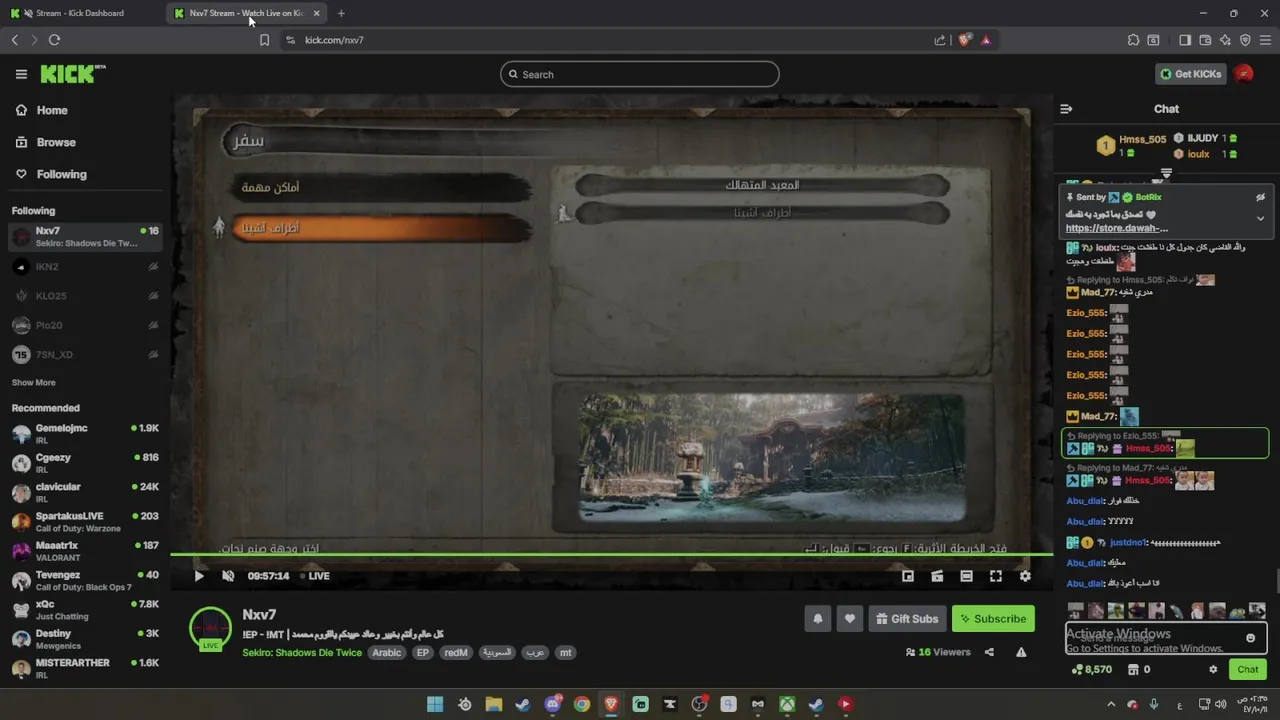Open recommended channel xQc
This screenshot has width=1280, height=720.
coord(85,610)
